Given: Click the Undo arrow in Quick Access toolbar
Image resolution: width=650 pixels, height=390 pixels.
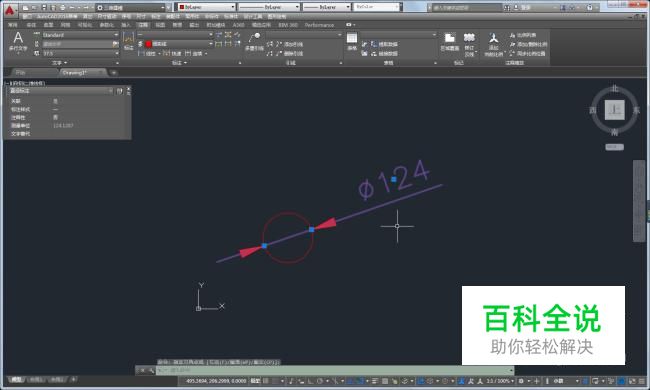Looking at the screenshot, I should (72, 7).
